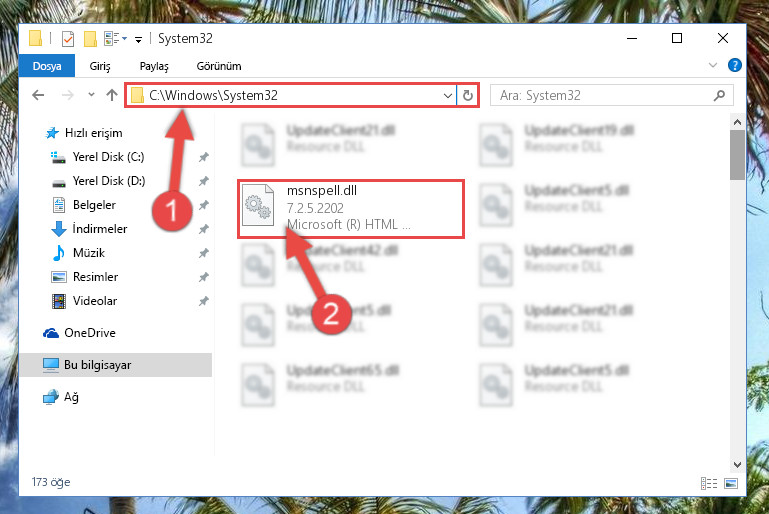Click the pin icon next to Belgeler
Screen dimensions: 769x514
(204, 205)
